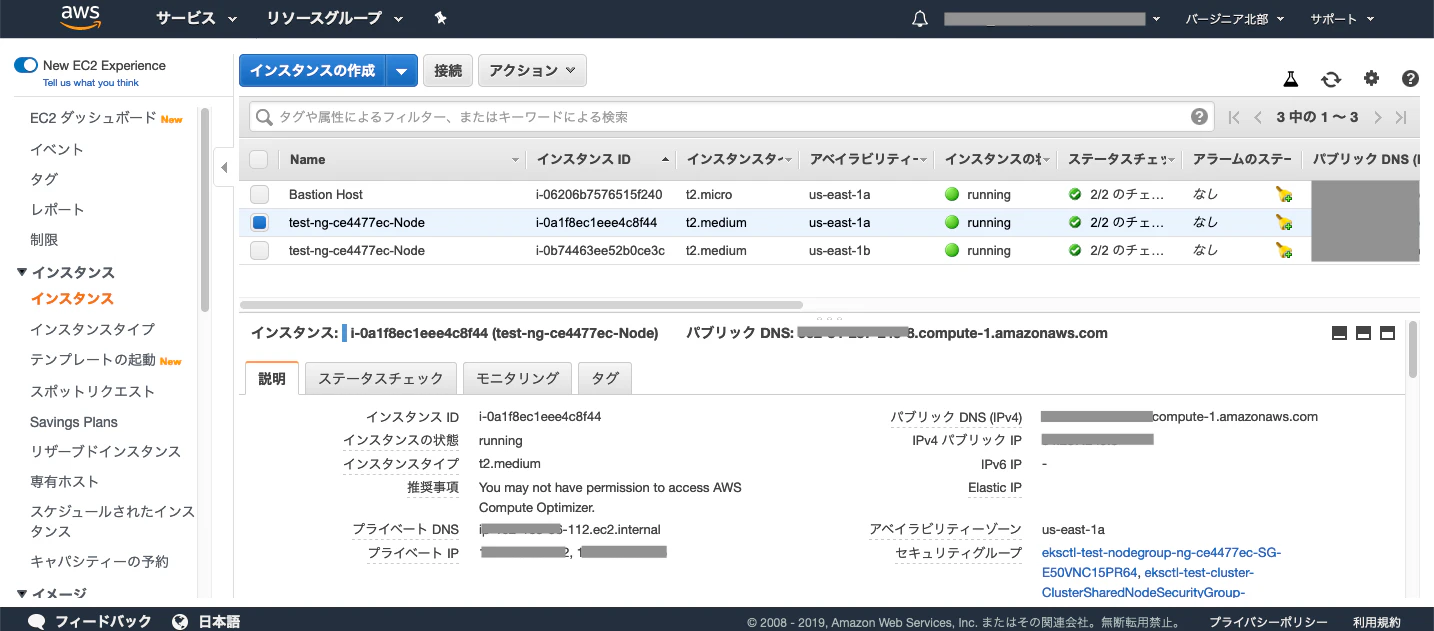Check the select-all checkbox in the table header
Viewport: 1434px width, 631px height.
(258, 158)
